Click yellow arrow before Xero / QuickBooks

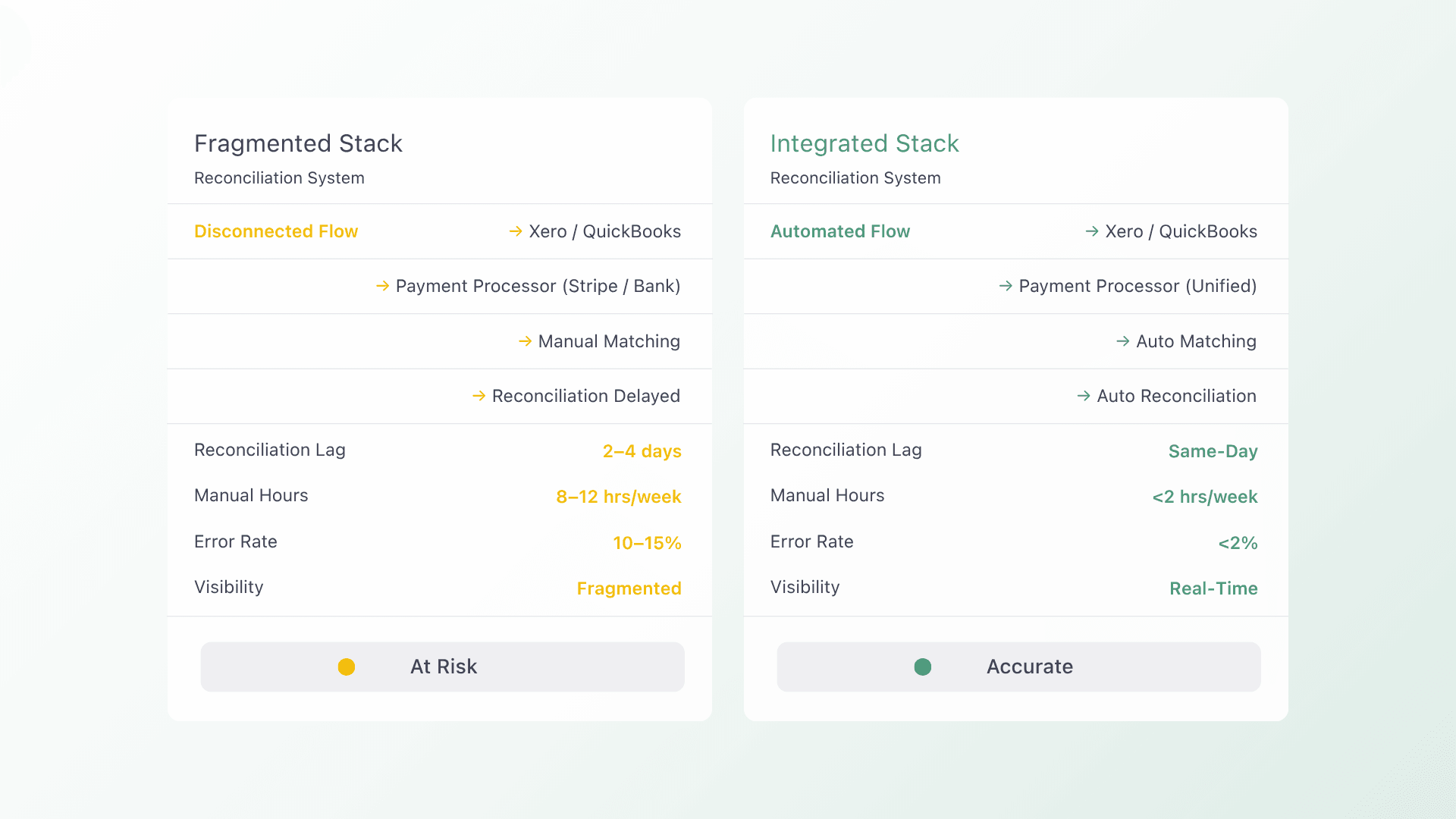[516, 231]
